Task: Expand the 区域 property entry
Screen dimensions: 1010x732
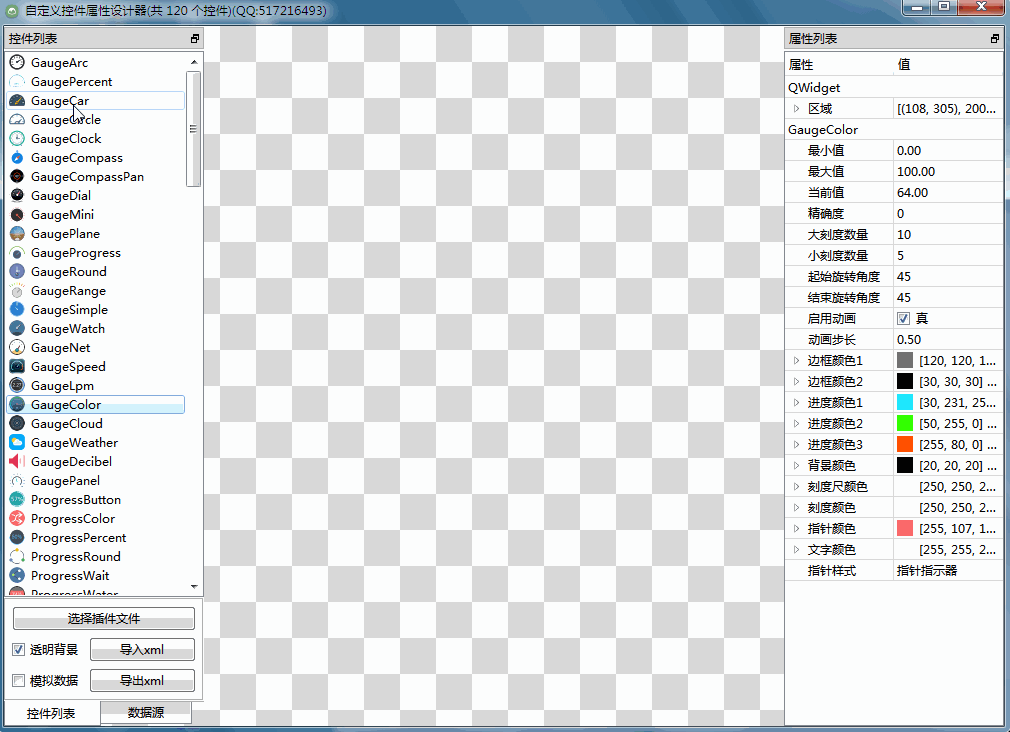Action: coord(795,108)
